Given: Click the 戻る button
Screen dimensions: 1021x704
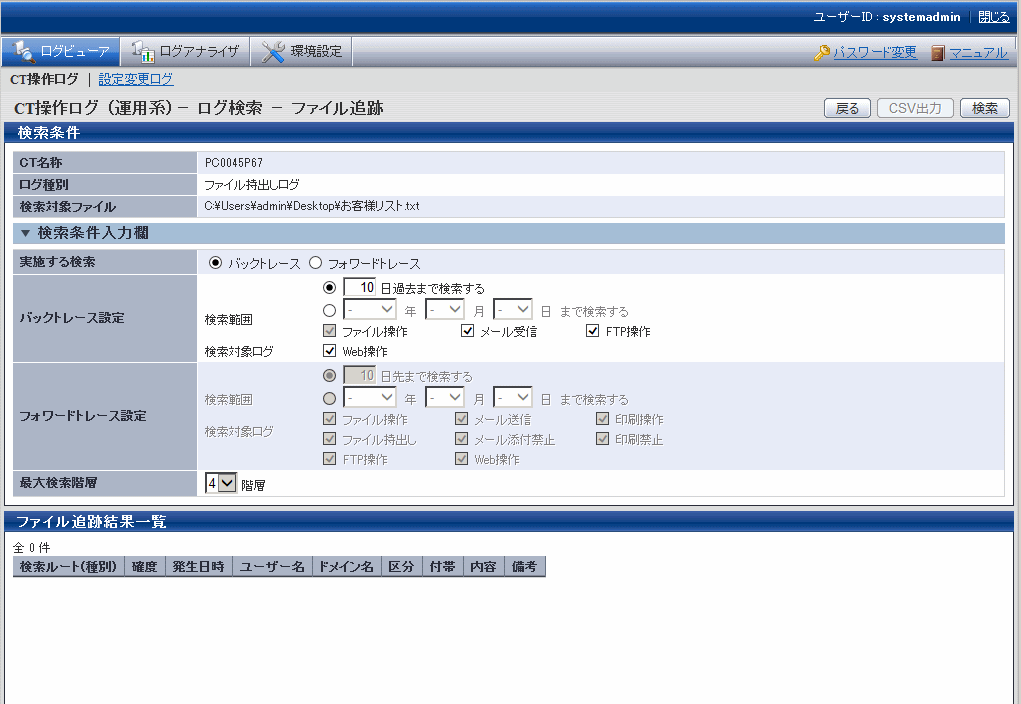Looking at the screenshot, I should [847, 108].
